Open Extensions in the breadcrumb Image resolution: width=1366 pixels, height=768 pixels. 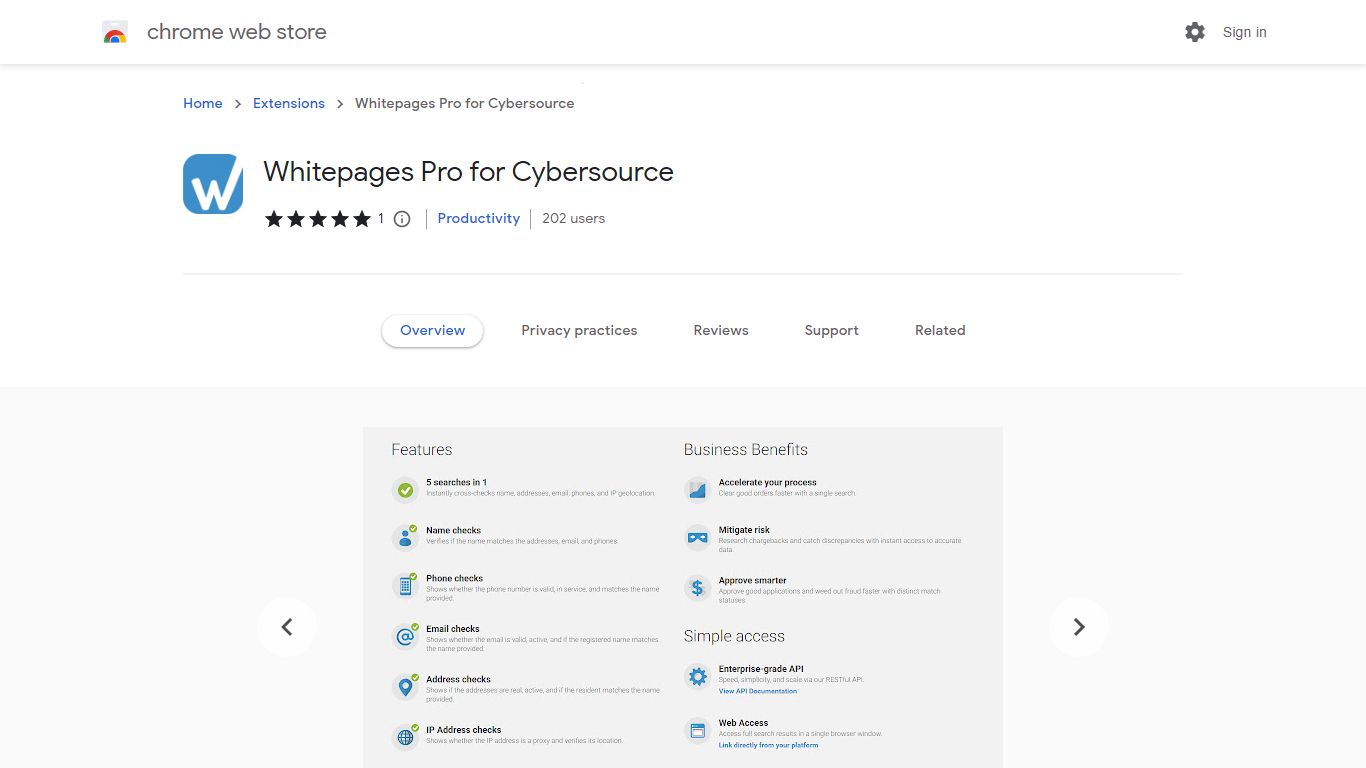pyautogui.click(x=289, y=103)
